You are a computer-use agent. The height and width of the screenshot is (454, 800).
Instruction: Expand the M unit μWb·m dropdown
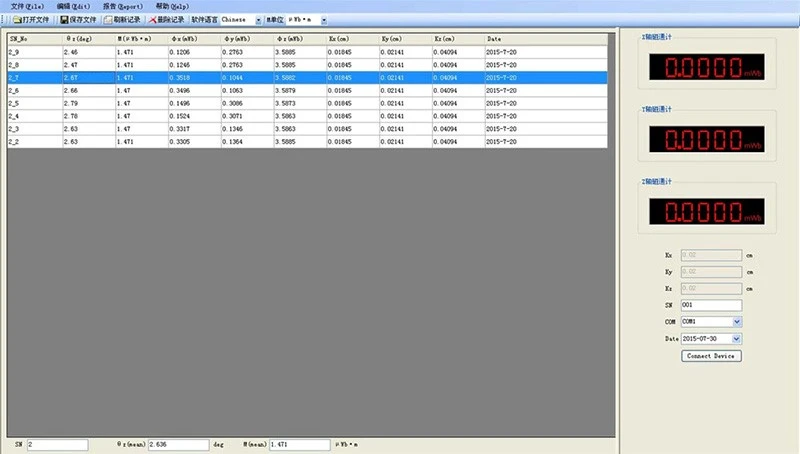[x=323, y=20]
